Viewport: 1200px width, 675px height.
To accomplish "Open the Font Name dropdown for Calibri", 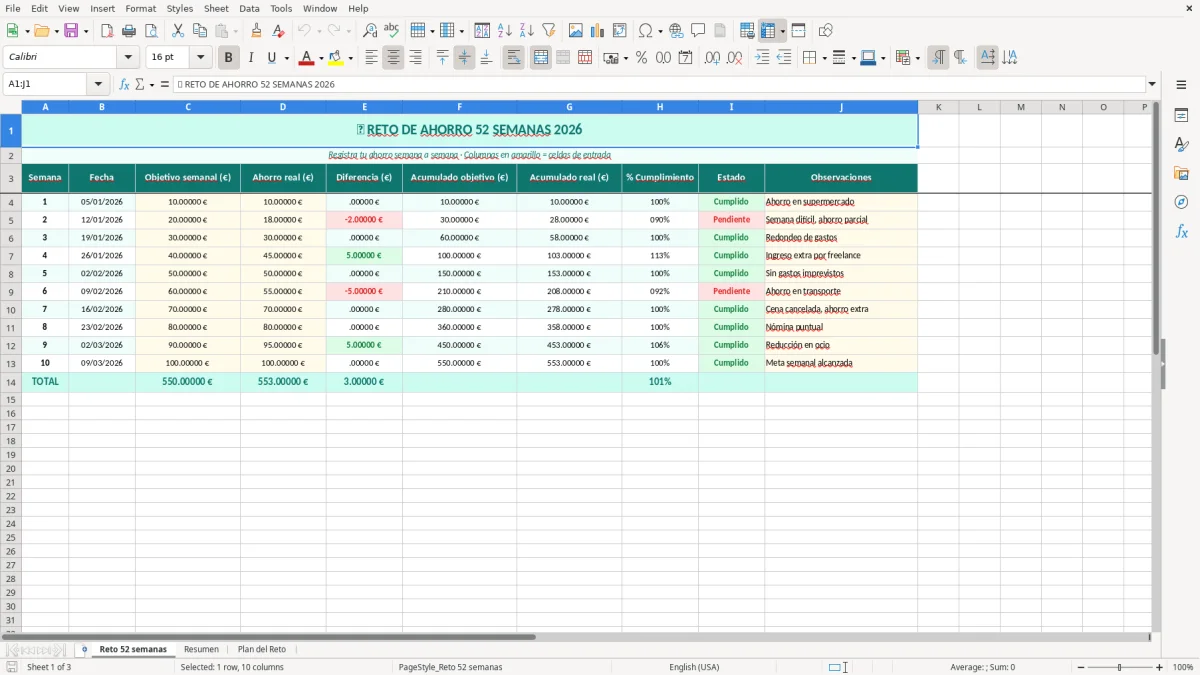I will point(128,58).
